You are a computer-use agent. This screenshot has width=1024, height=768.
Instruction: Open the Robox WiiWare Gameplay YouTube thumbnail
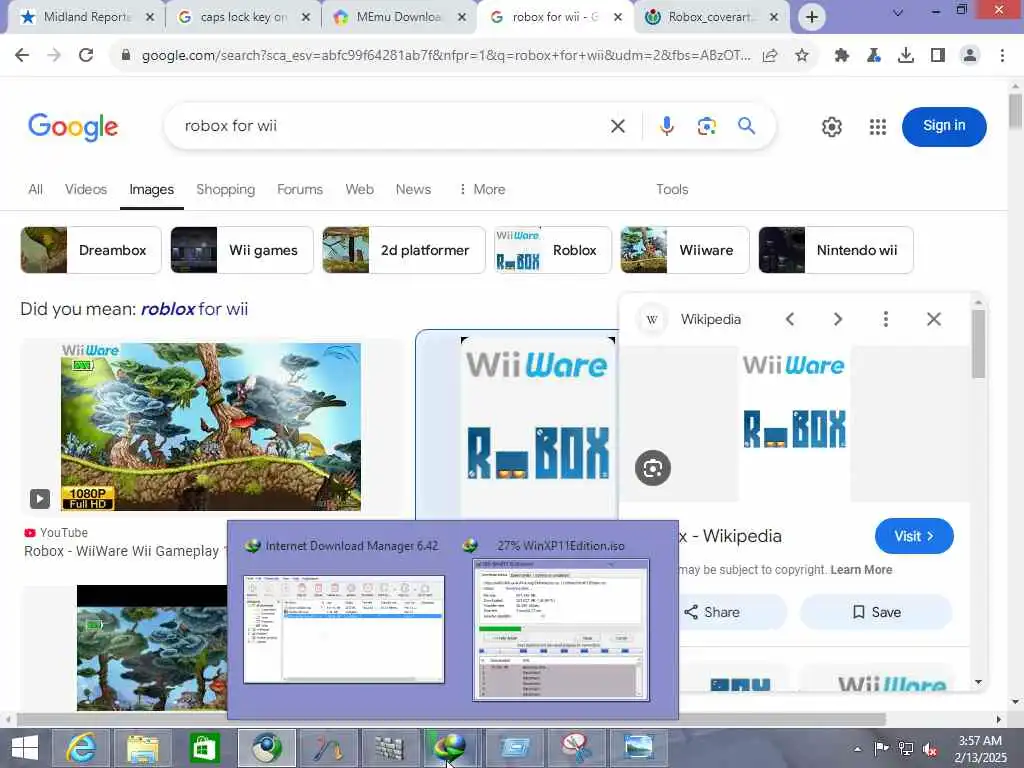pyautogui.click(x=211, y=426)
